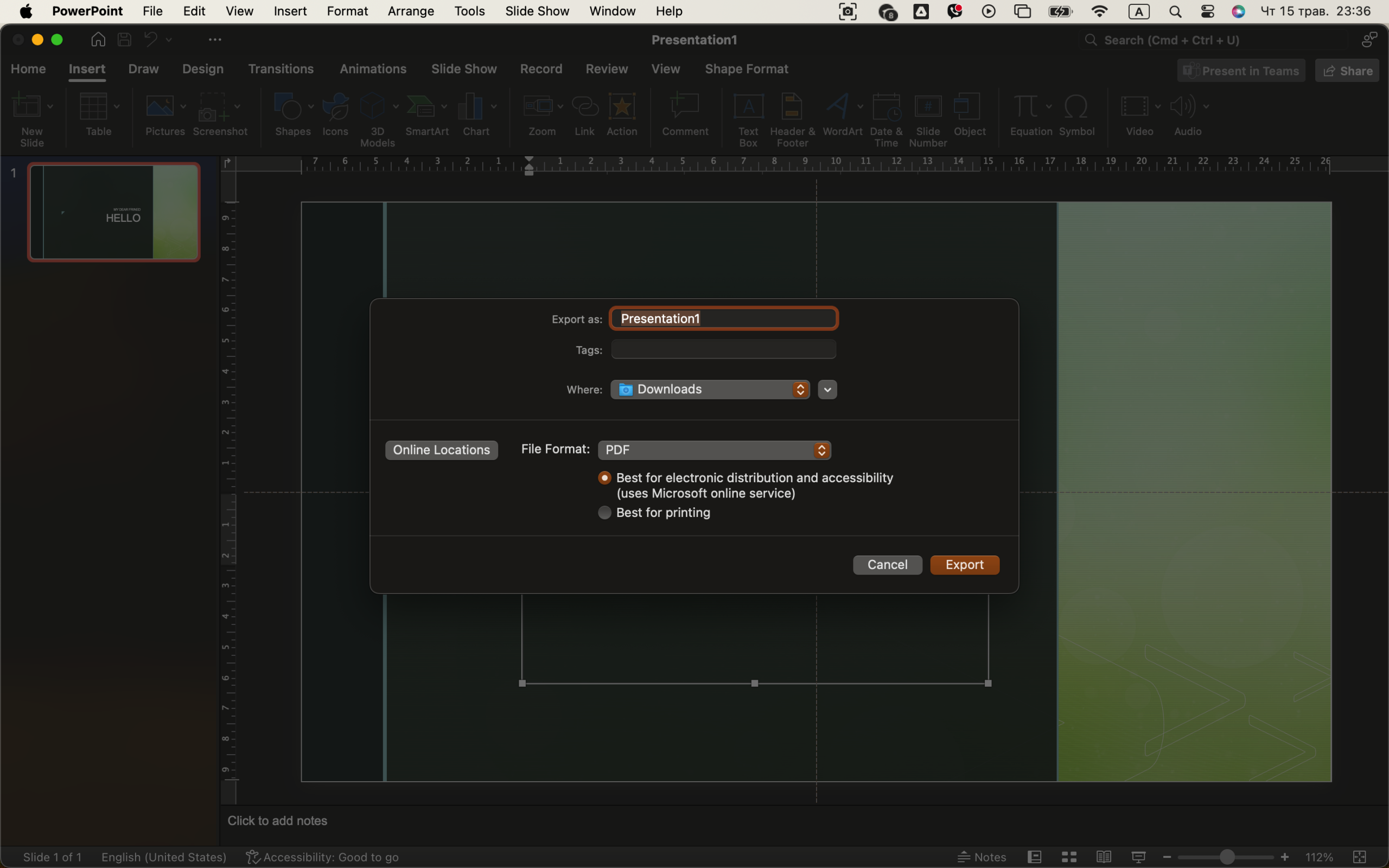Open the Design ribbon tab

pos(202,69)
